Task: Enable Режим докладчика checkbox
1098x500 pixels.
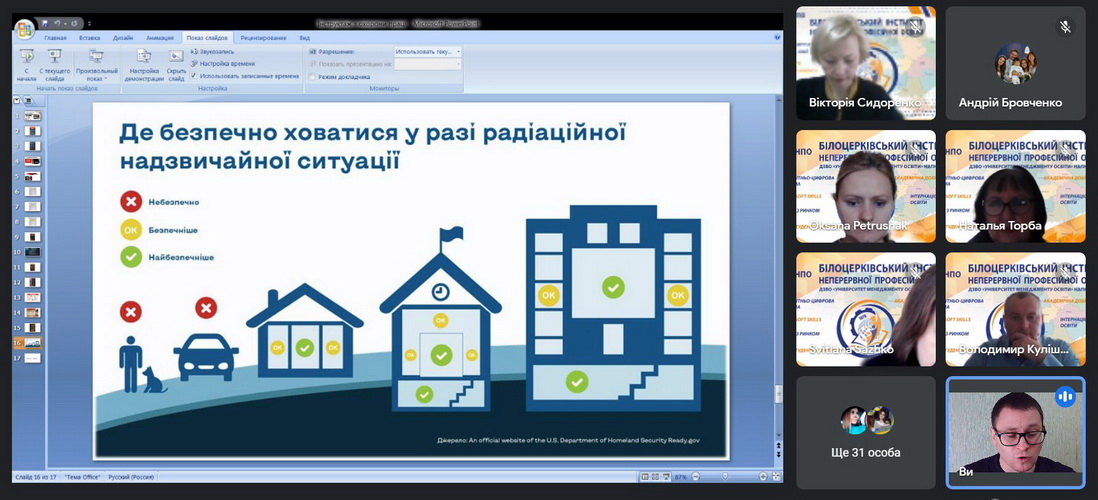Action: [313, 76]
